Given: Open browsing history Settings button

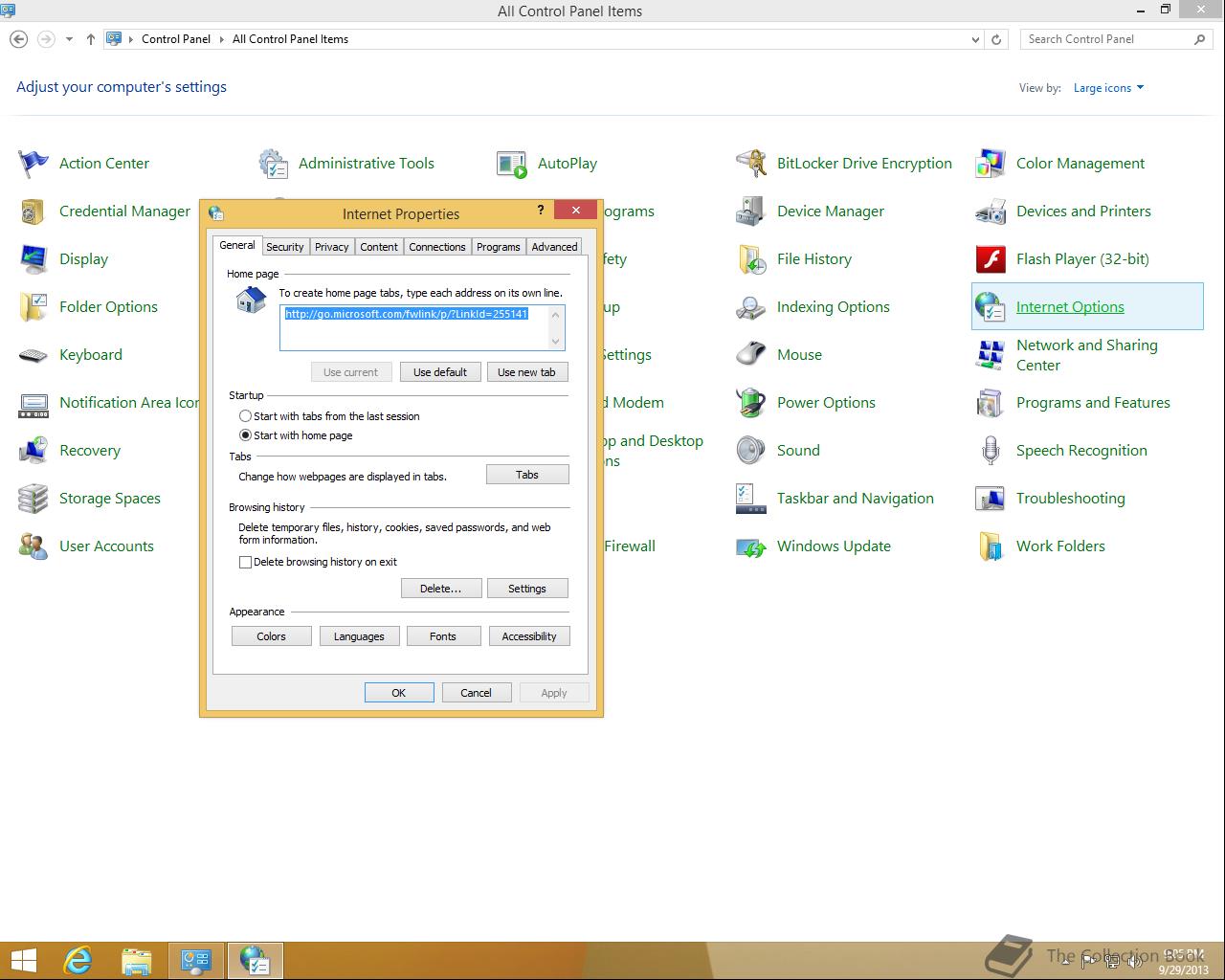Looking at the screenshot, I should coord(527,589).
